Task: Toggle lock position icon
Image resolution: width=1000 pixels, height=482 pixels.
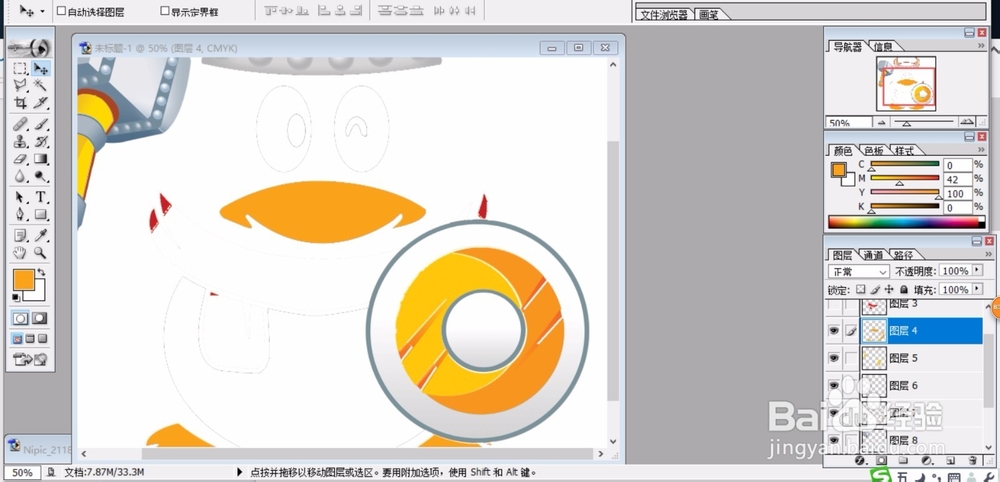Action: click(889, 289)
